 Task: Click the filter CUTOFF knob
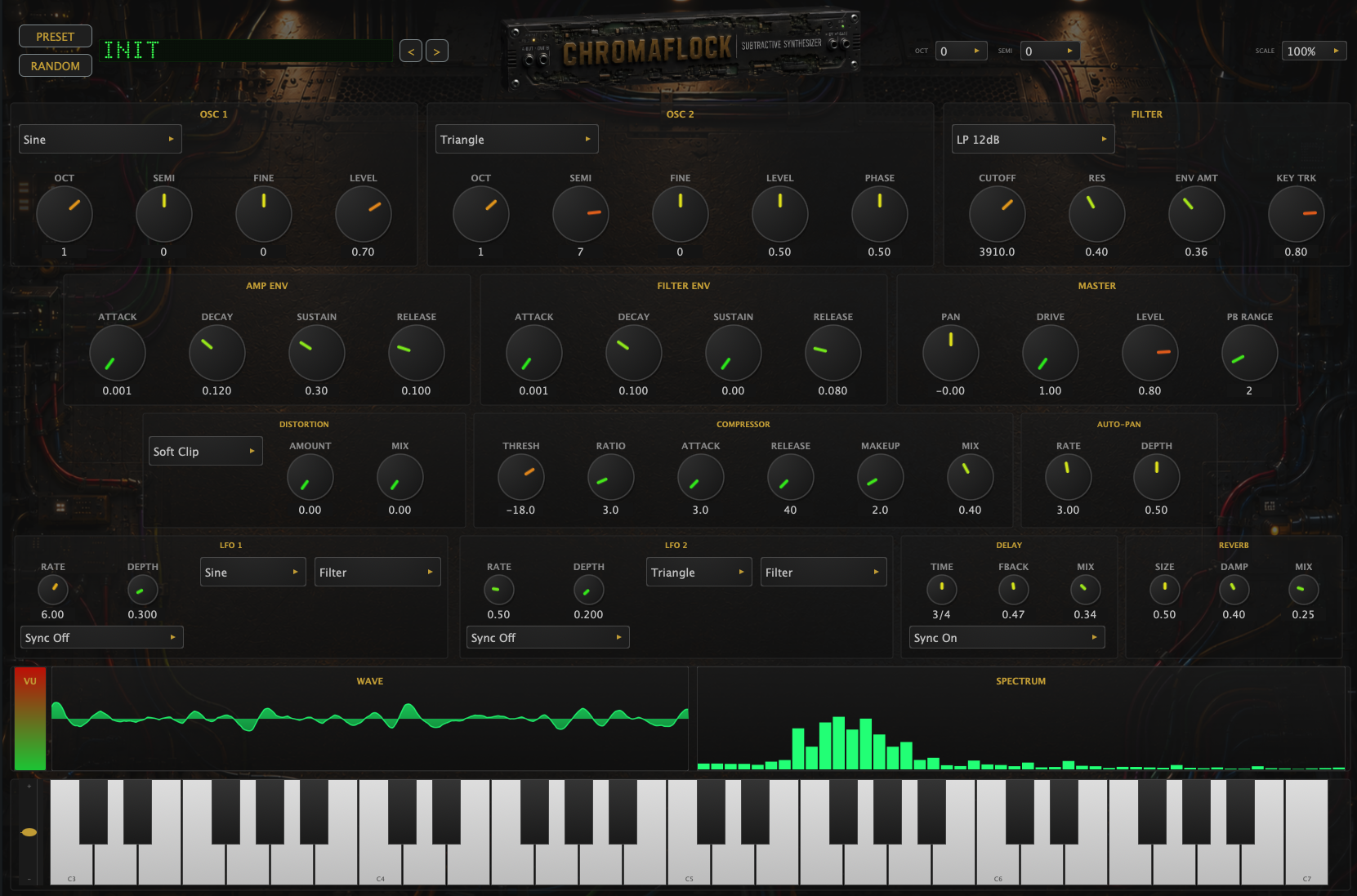tap(998, 214)
